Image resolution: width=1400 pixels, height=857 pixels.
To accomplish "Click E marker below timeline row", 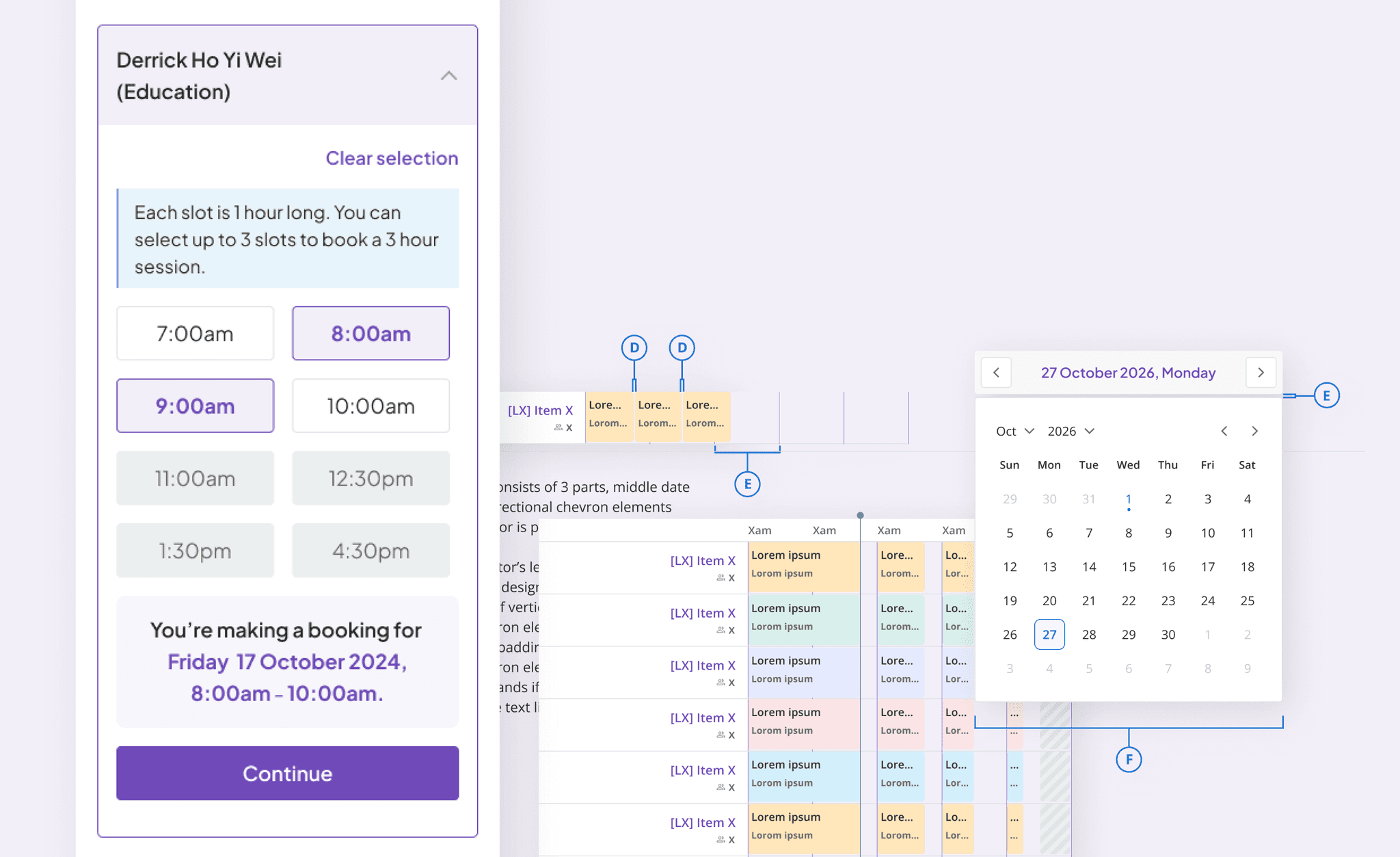I will point(747,484).
